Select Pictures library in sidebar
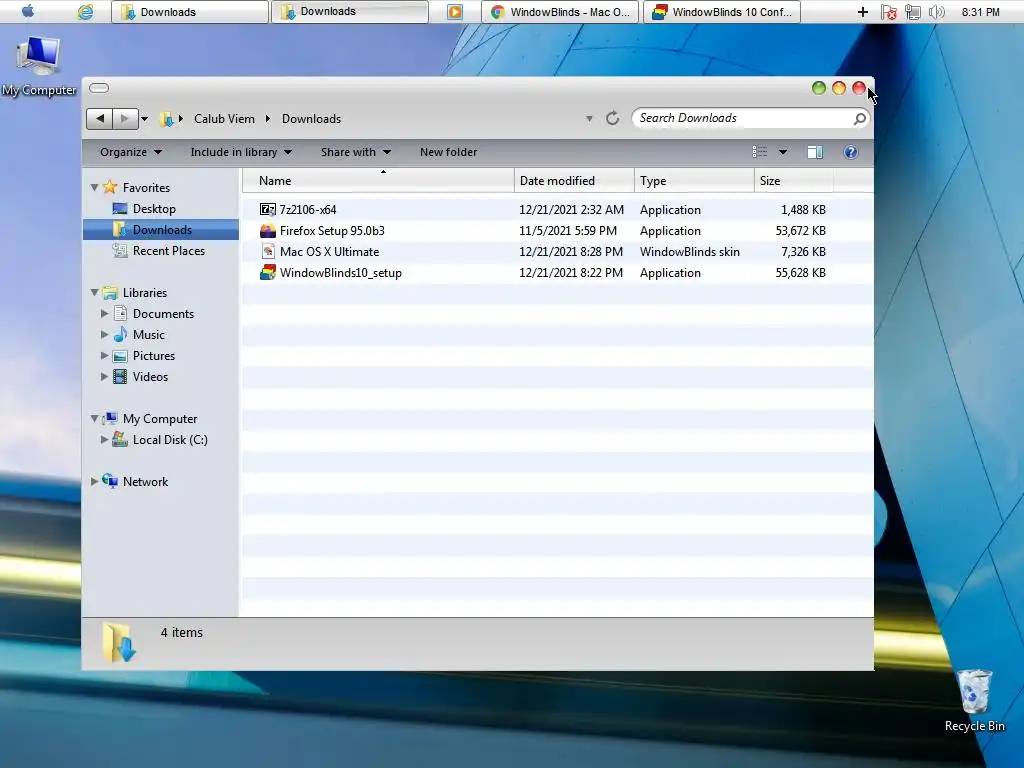1024x768 pixels. click(x=153, y=356)
